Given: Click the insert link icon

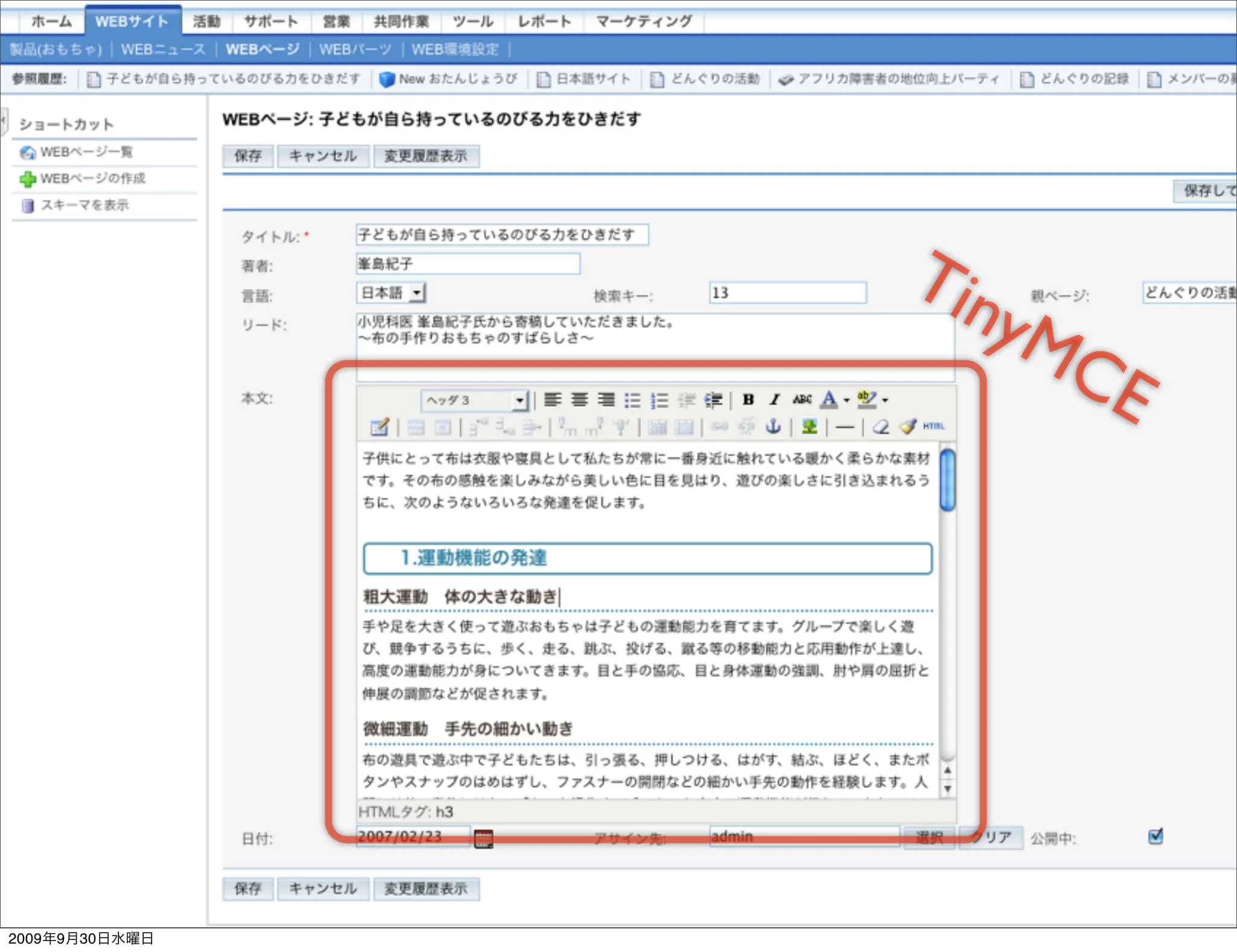Looking at the screenshot, I should coord(719,427).
